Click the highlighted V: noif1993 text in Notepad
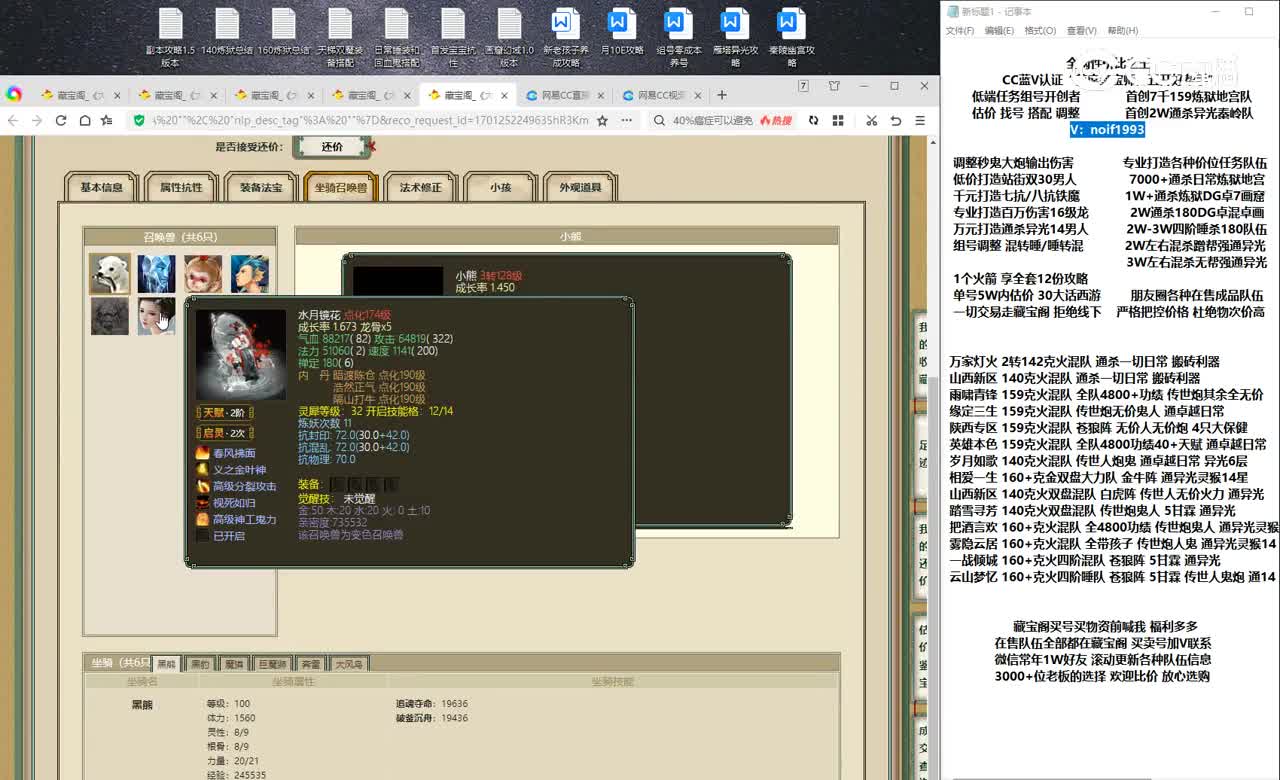The image size is (1280, 780). [x=1107, y=129]
